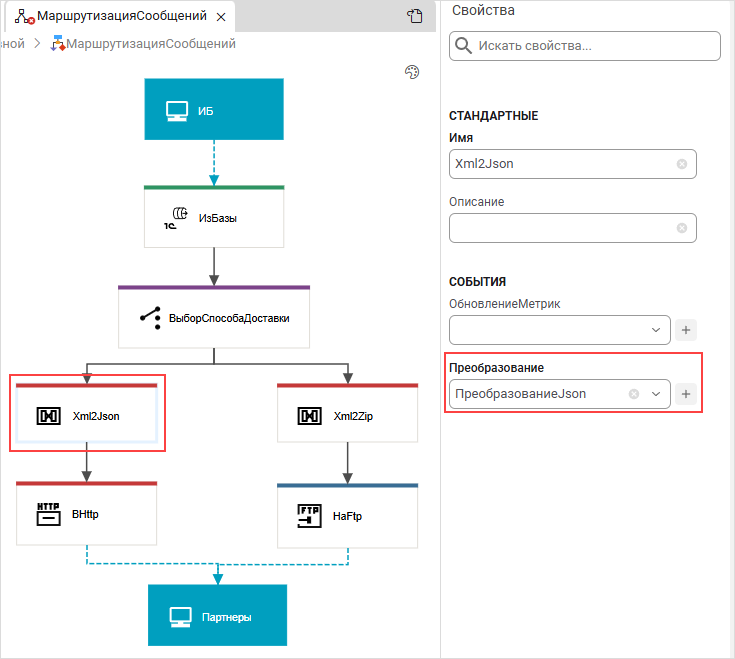Click the palette icon on the diagram canvas
This screenshot has width=735, height=659.
point(411,72)
